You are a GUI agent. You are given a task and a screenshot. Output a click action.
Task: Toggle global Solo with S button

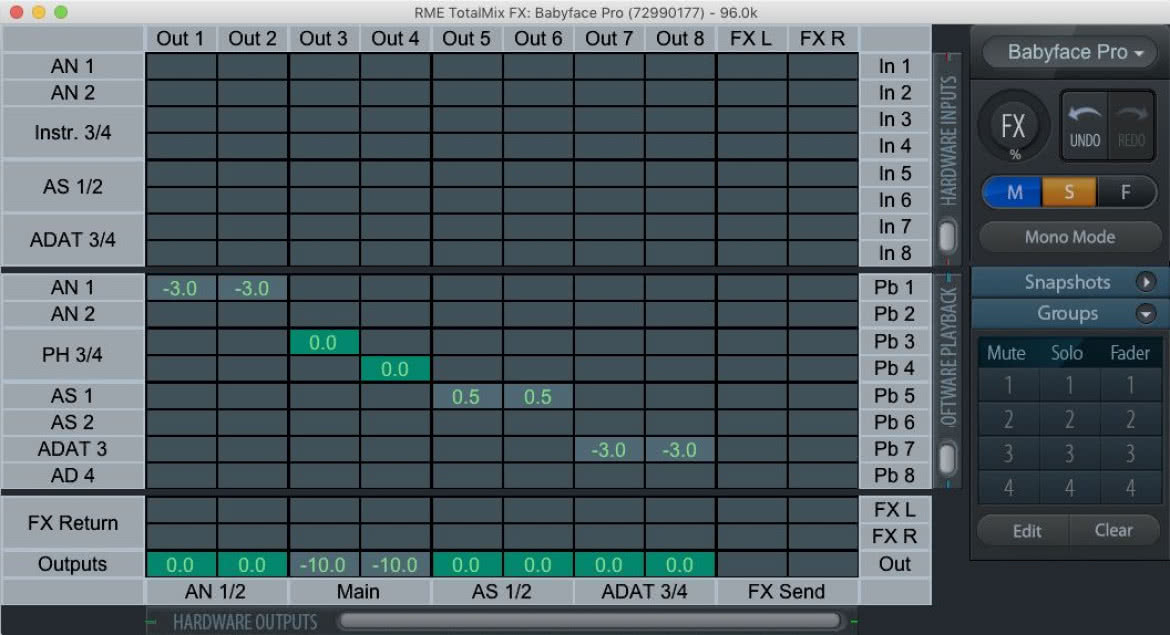tap(1069, 193)
